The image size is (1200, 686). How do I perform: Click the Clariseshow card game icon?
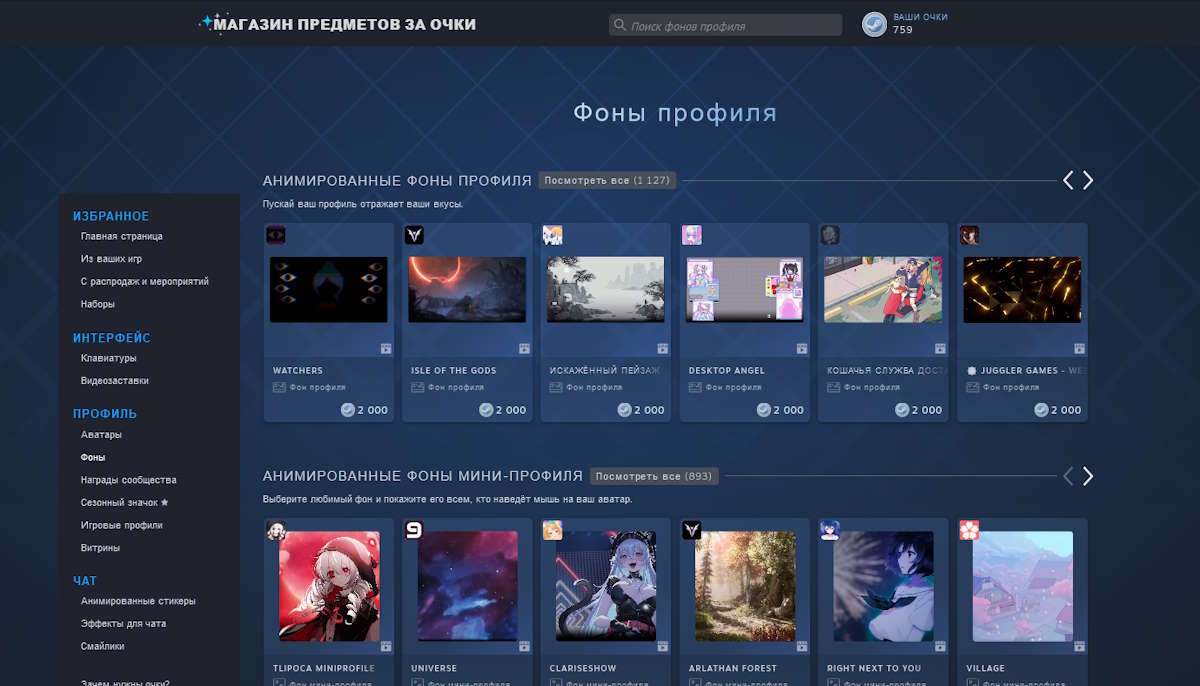click(553, 530)
